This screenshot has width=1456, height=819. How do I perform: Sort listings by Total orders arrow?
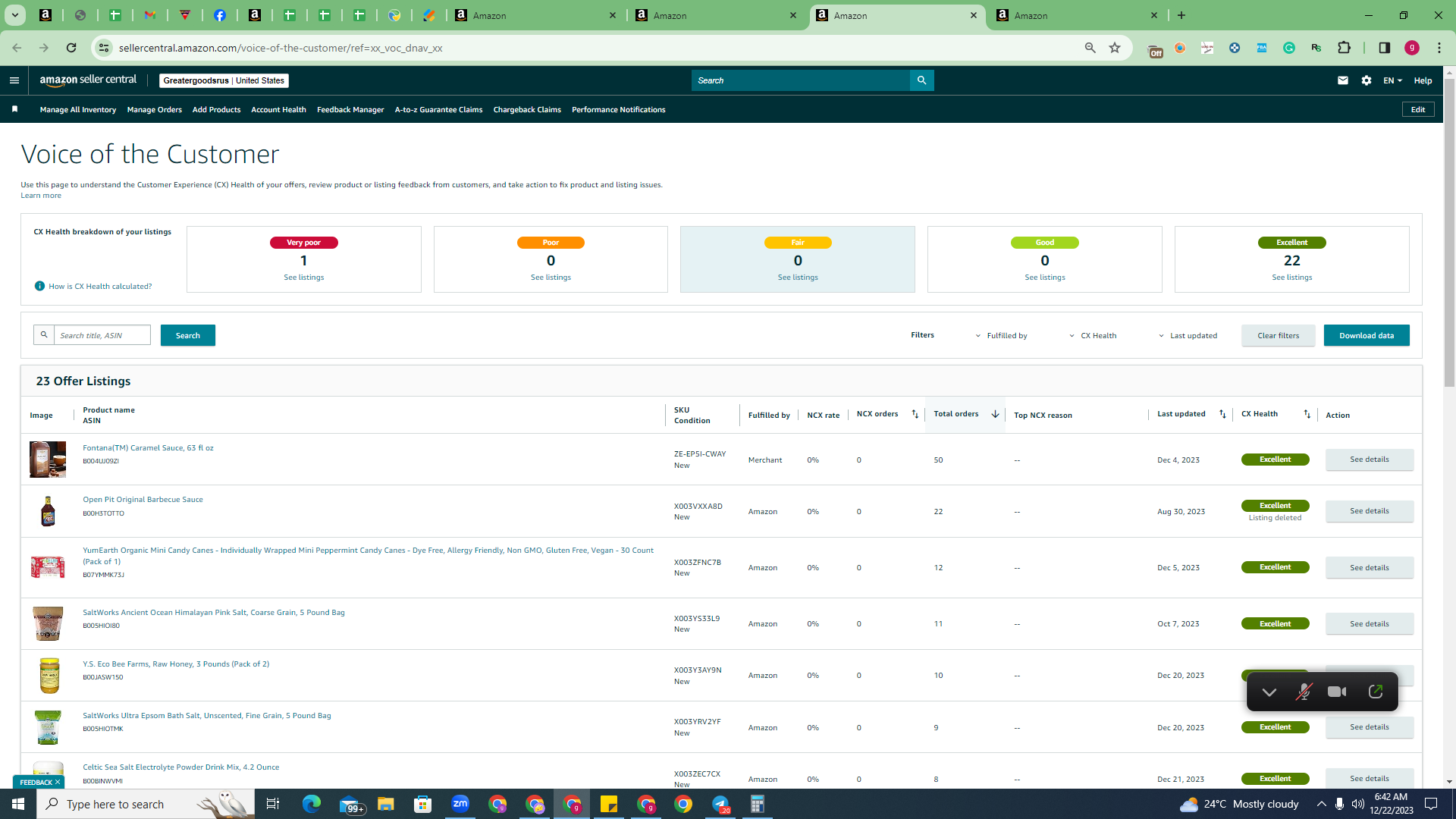[x=995, y=414]
